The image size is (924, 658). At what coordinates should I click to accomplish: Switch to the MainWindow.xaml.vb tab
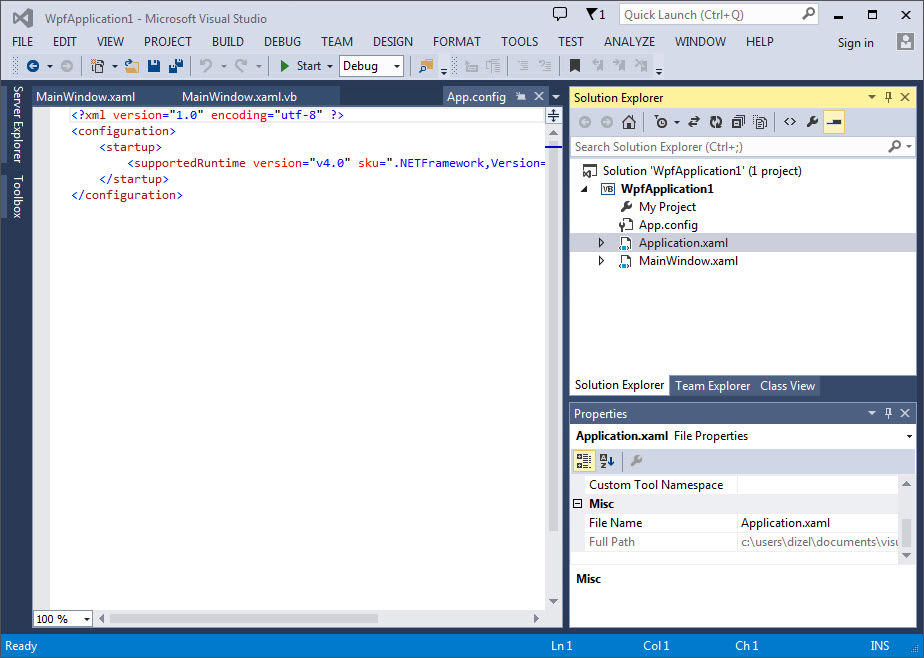coord(239,96)
